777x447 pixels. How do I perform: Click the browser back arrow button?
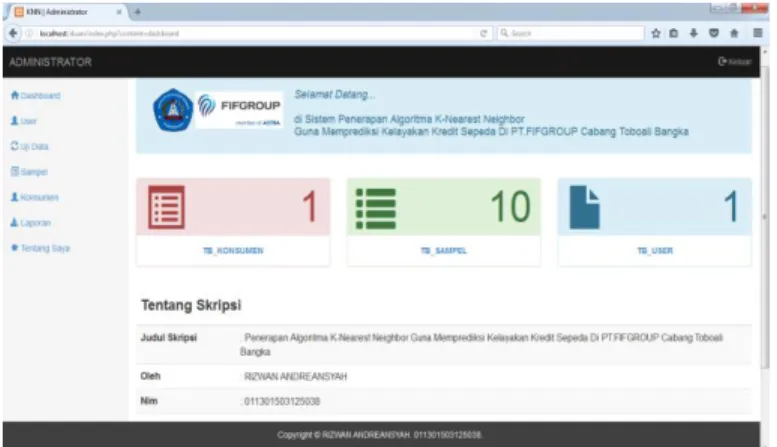[x=13, y=33]
